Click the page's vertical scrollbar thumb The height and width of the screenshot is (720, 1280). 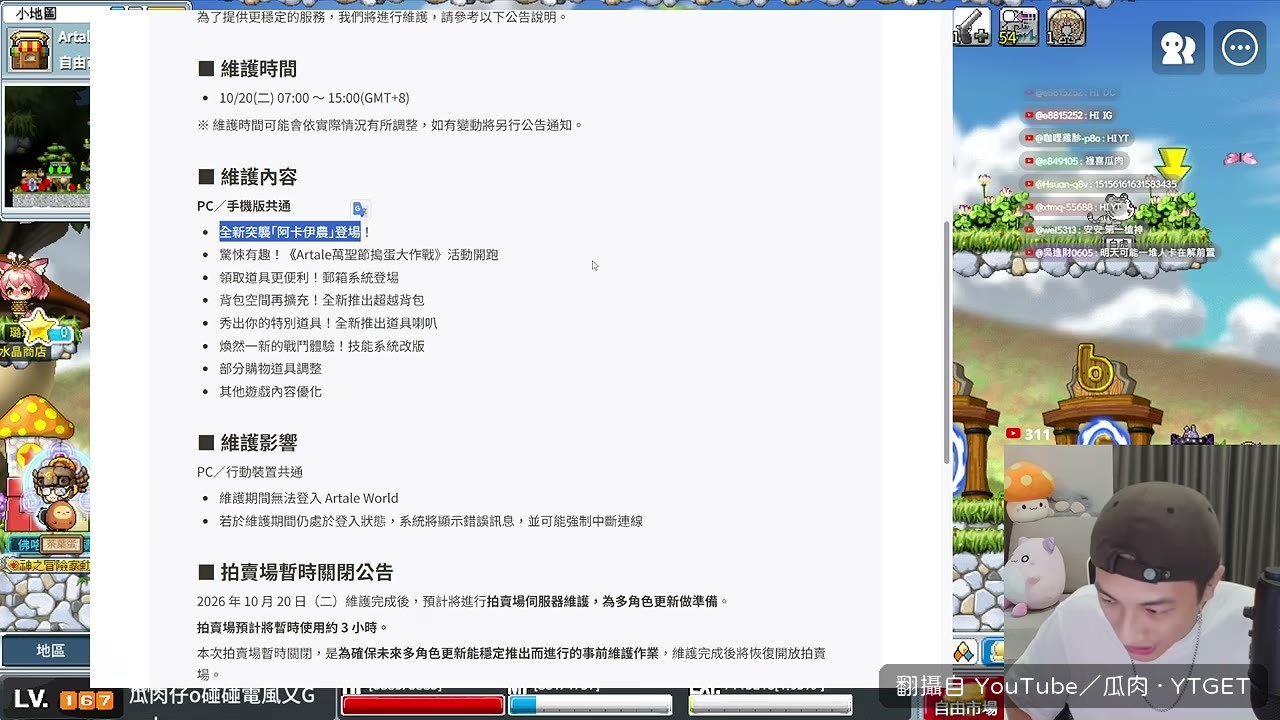tap(946, 341)
